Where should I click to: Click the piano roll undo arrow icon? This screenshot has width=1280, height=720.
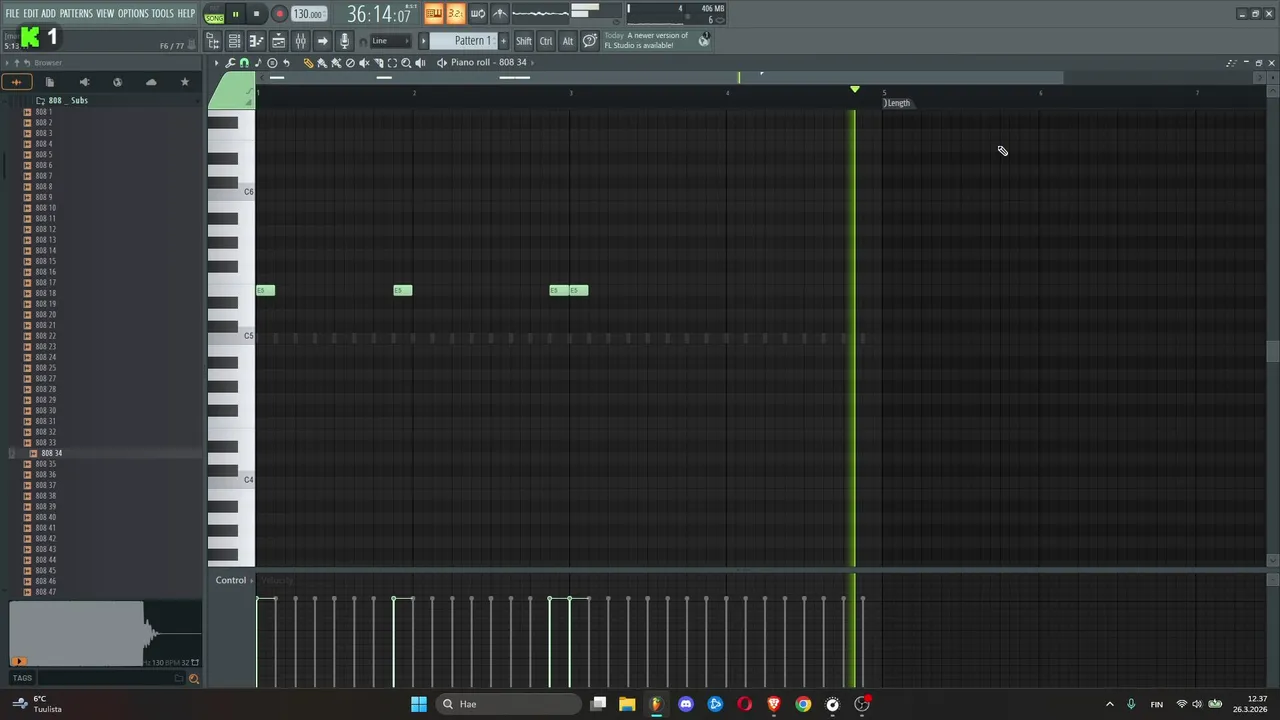(x=286, y=63)
